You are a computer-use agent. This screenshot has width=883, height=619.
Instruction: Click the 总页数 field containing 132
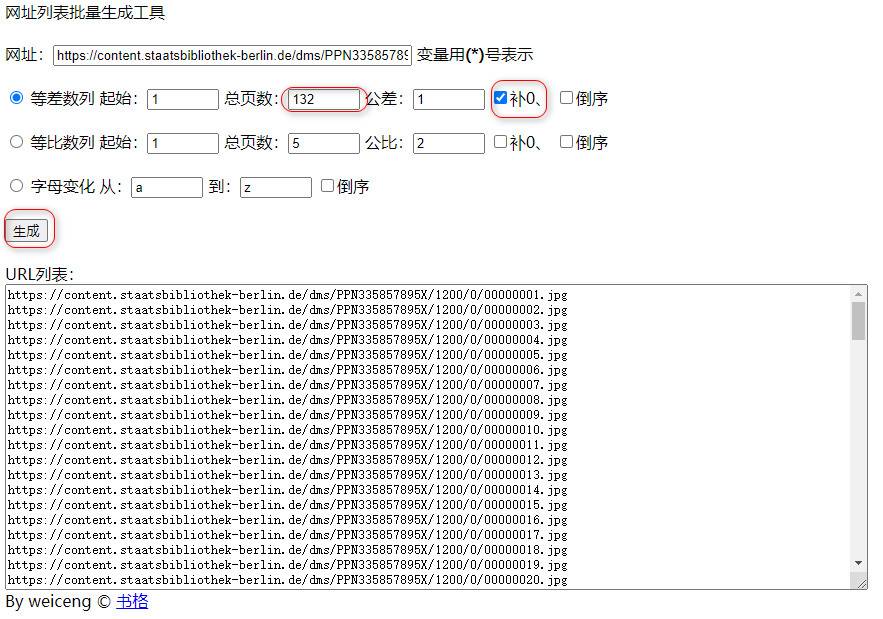pos(322,98)
